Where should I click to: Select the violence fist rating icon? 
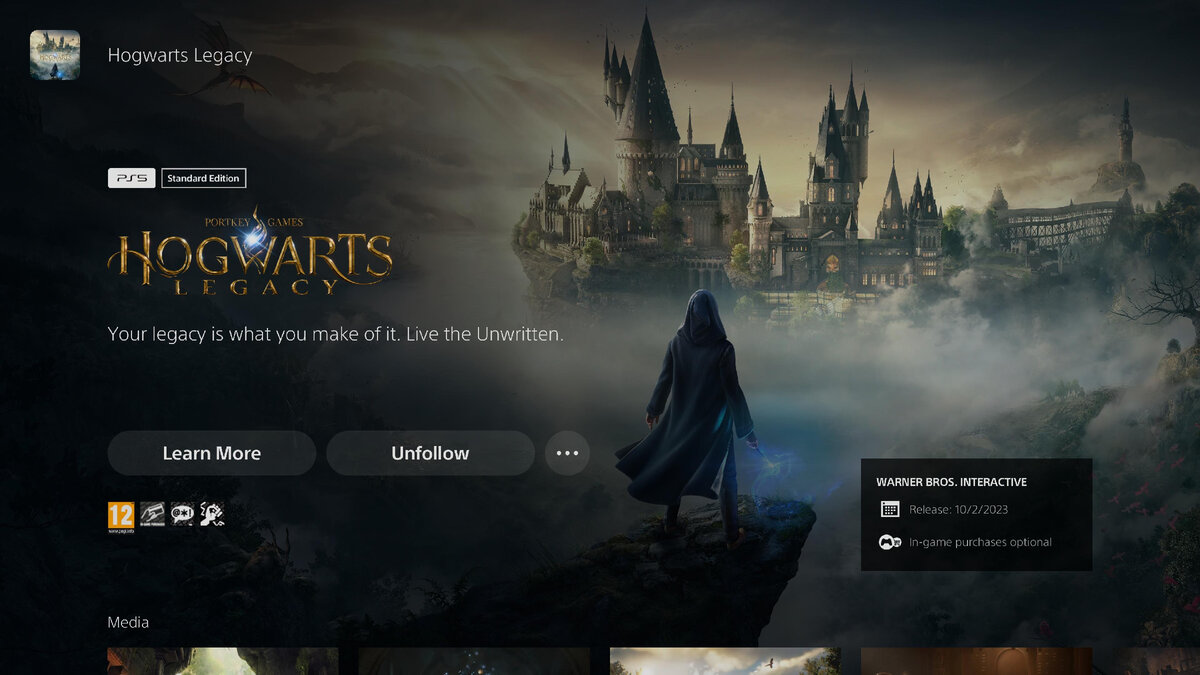coord(212,514)
